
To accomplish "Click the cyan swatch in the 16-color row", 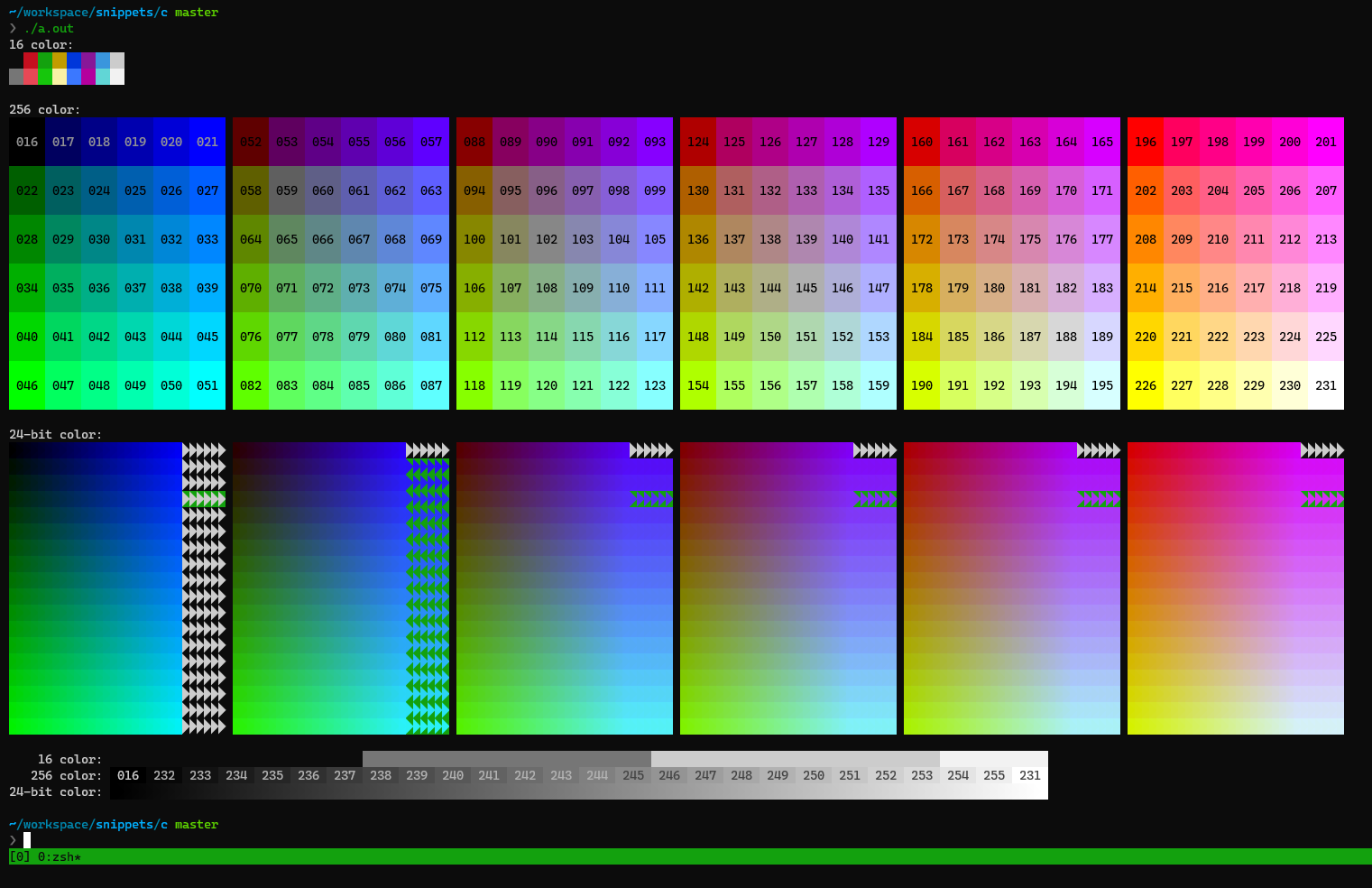I will click(103, 77).
